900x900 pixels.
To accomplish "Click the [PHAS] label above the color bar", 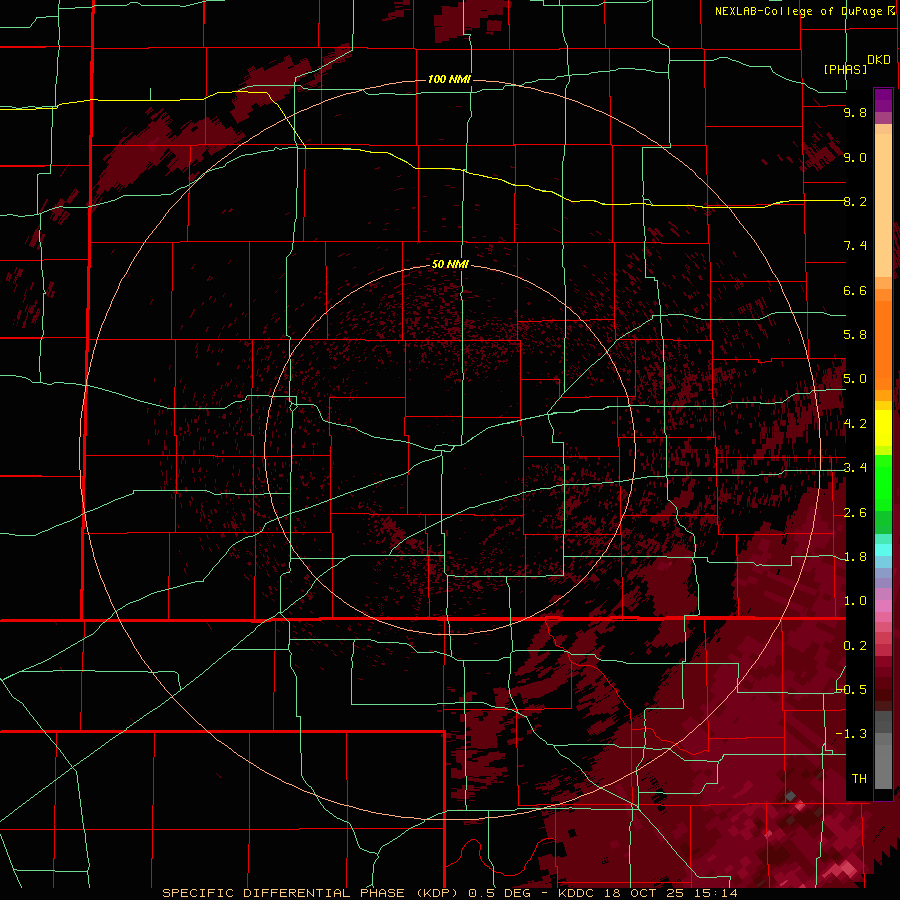I will point(845,69).
